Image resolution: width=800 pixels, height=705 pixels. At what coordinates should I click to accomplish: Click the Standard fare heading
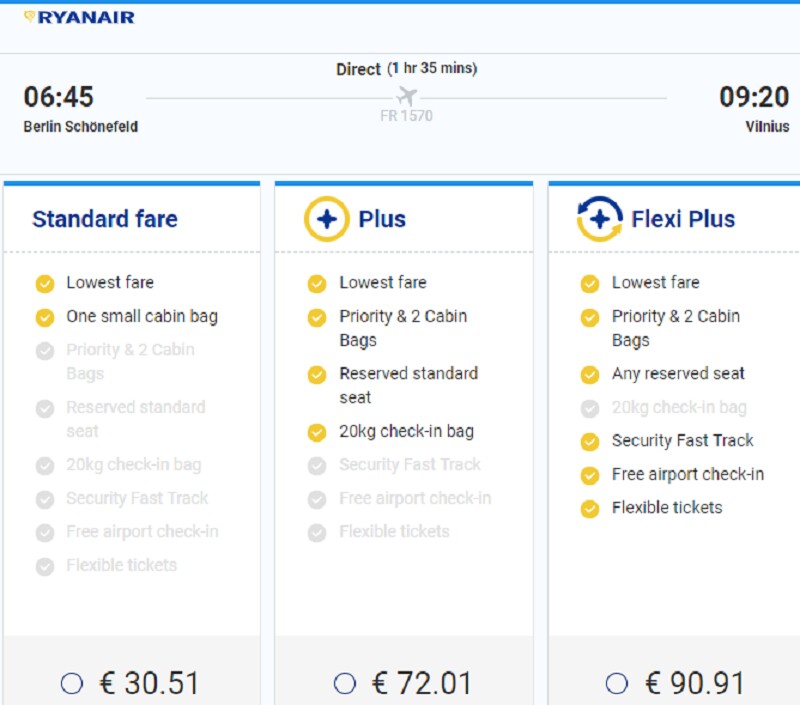point(105,219)
